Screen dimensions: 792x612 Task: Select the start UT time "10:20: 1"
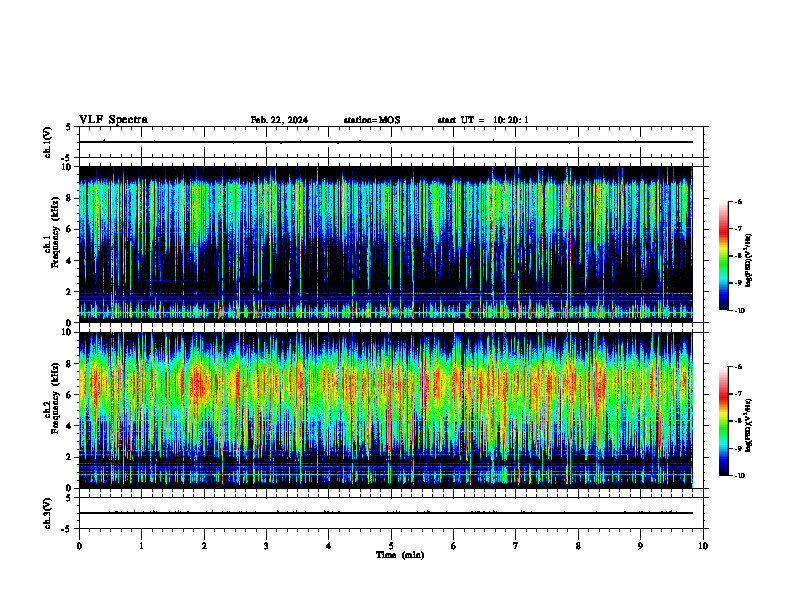tap(511, 120)
